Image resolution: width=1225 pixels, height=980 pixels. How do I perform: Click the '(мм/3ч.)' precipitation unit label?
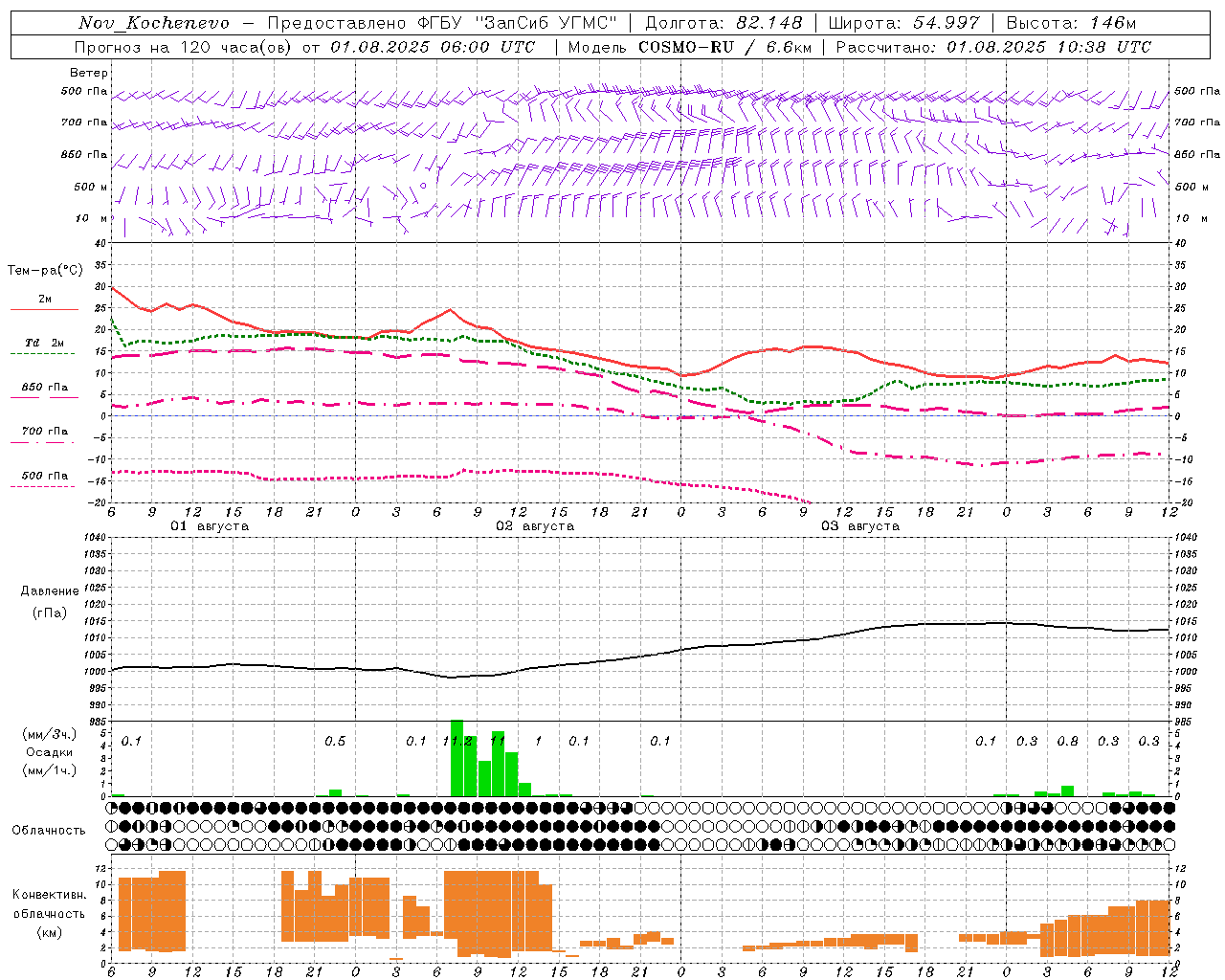click(x=49, y=734)
